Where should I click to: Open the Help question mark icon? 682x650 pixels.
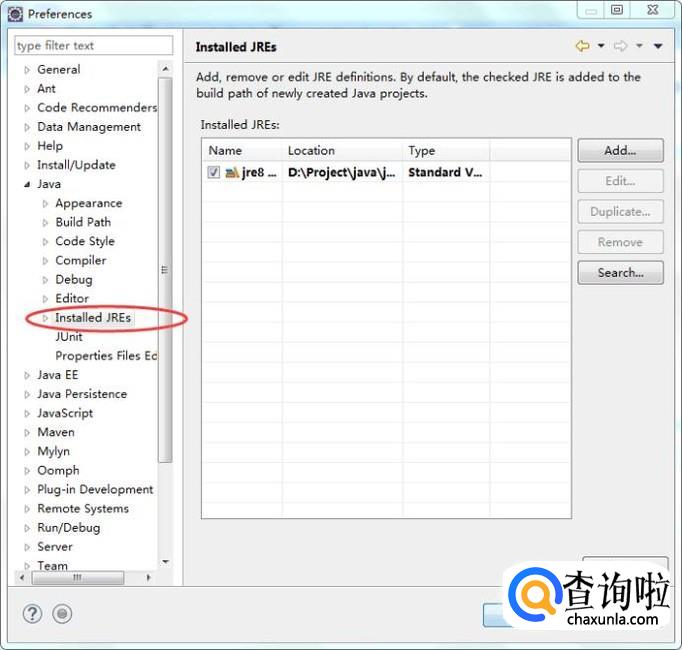pos(32,614)
